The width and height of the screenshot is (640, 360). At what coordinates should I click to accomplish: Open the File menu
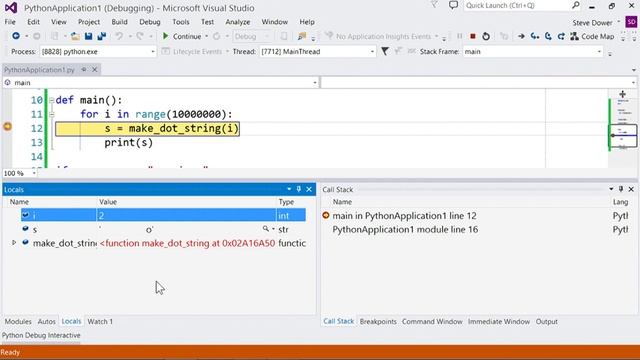point(10,22)
